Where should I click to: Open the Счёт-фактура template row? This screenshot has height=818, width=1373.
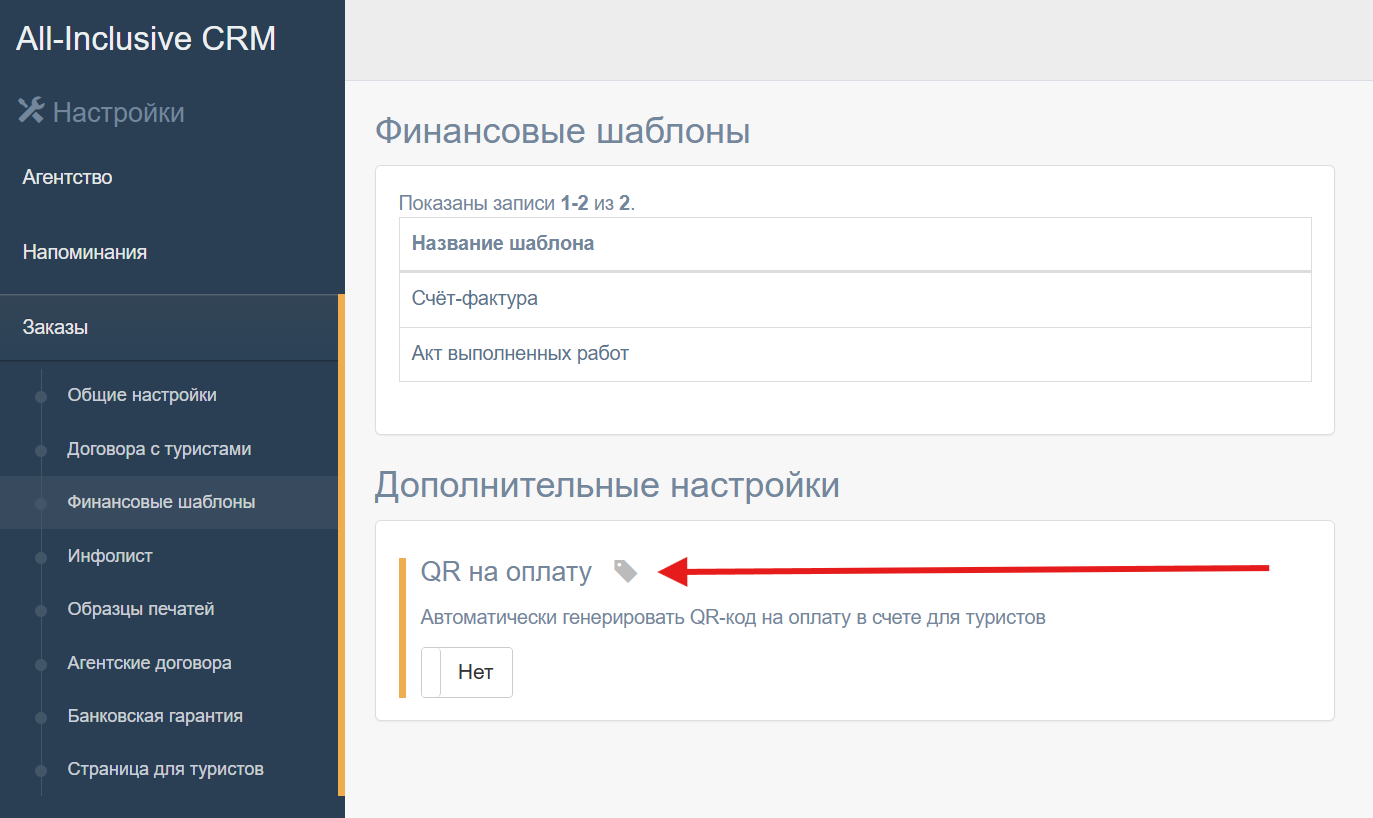click(x=475, y=298)
